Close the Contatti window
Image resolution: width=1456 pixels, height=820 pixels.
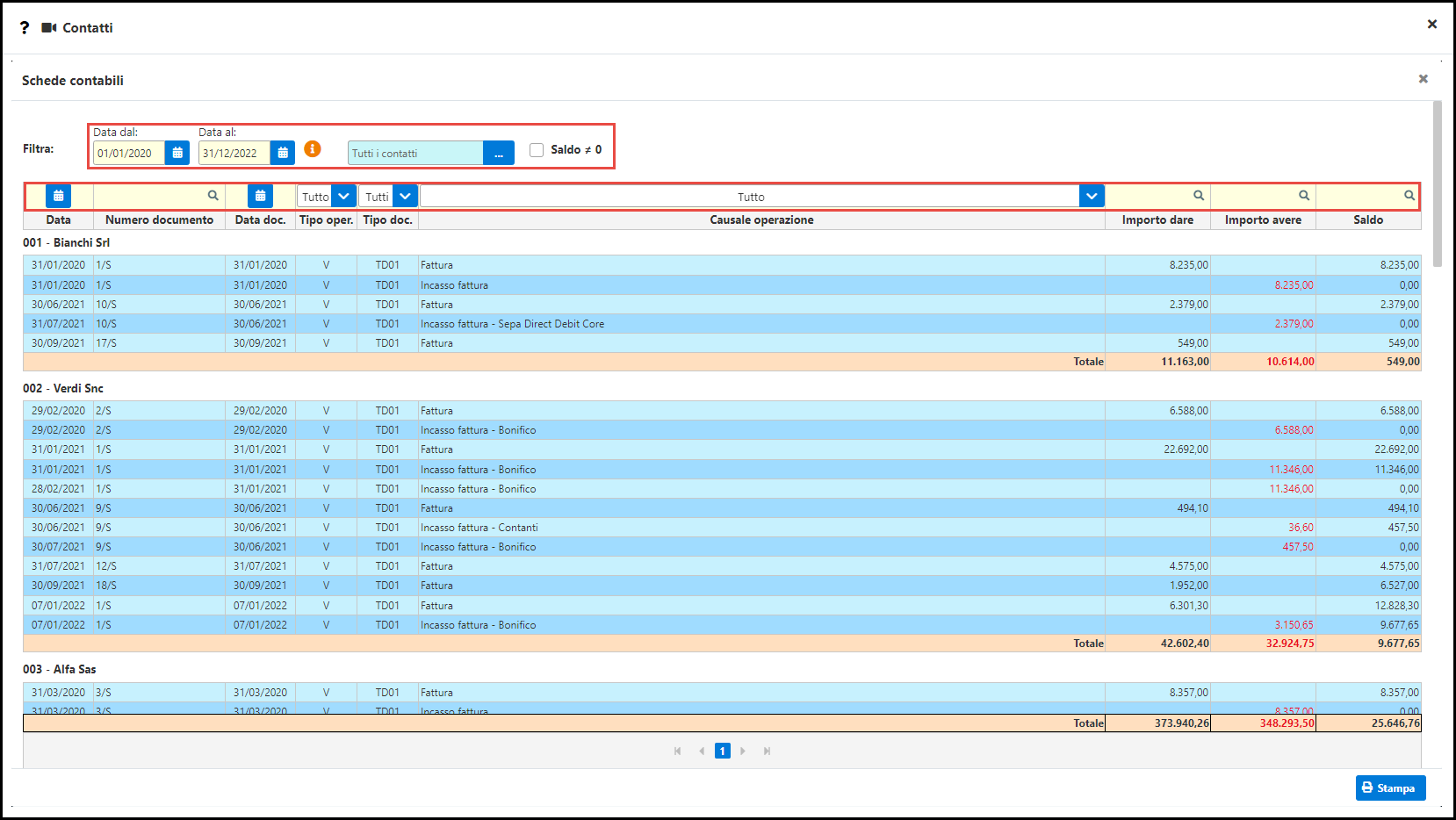point(1432,25)
